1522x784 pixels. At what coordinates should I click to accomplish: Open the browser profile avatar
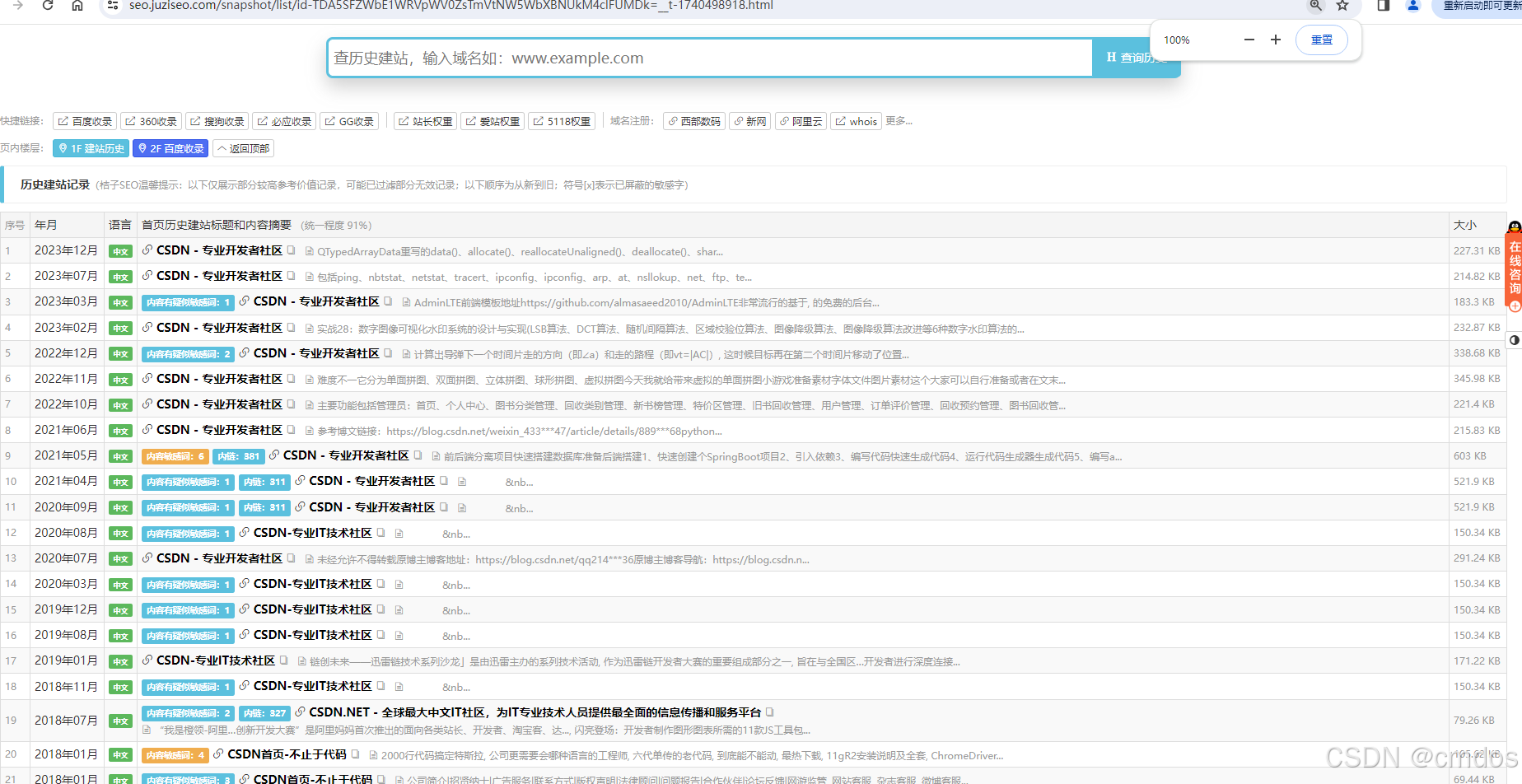1413,6
